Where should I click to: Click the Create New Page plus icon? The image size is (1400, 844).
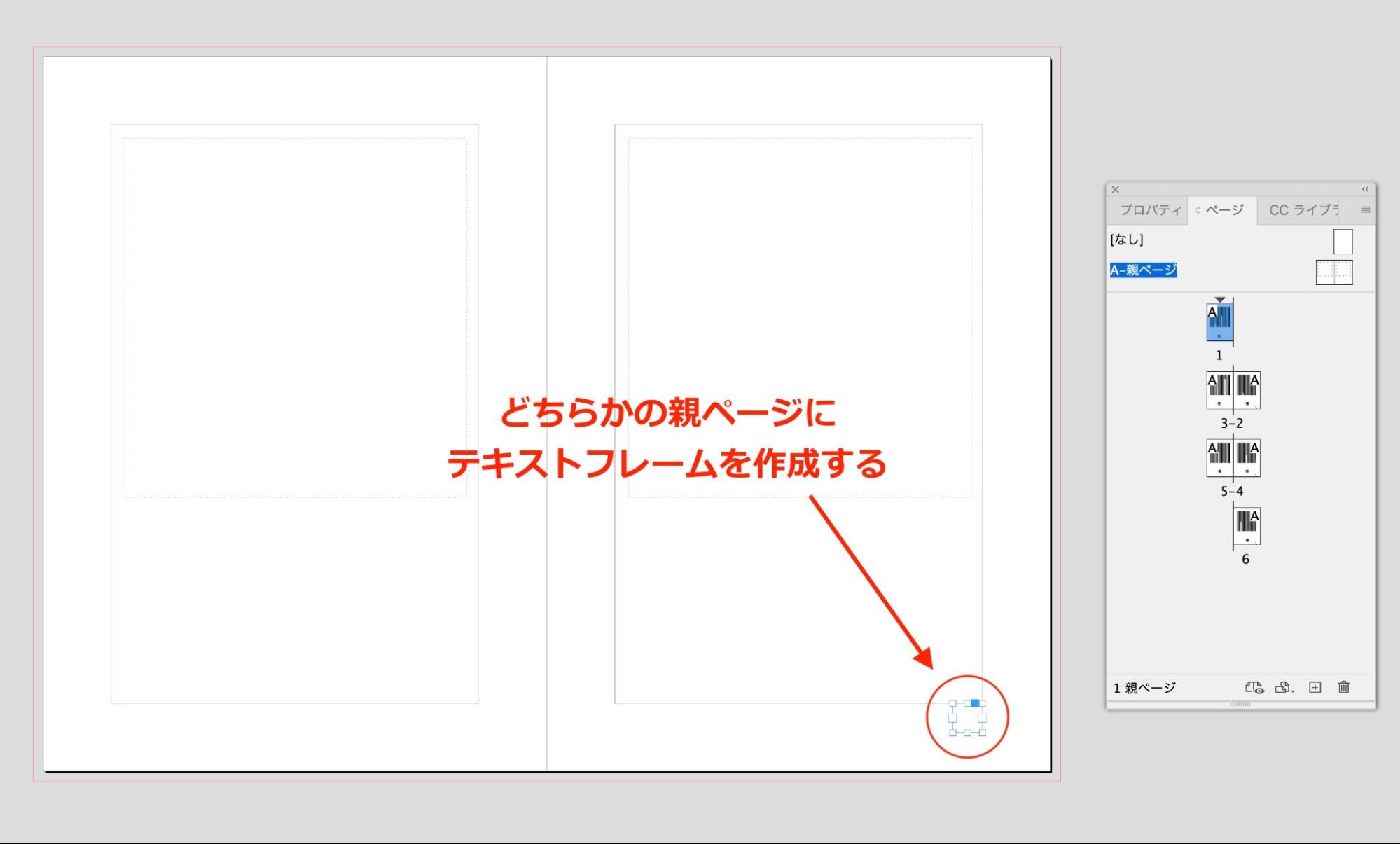pyautogui.click(x=1315, y=687)
